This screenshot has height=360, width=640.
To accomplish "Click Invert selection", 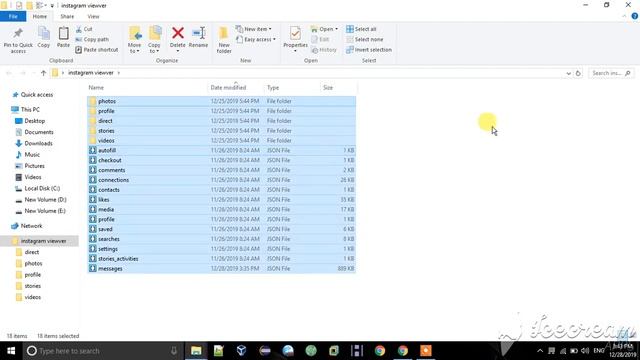I will pyautogui.click(x=369, y=50).
